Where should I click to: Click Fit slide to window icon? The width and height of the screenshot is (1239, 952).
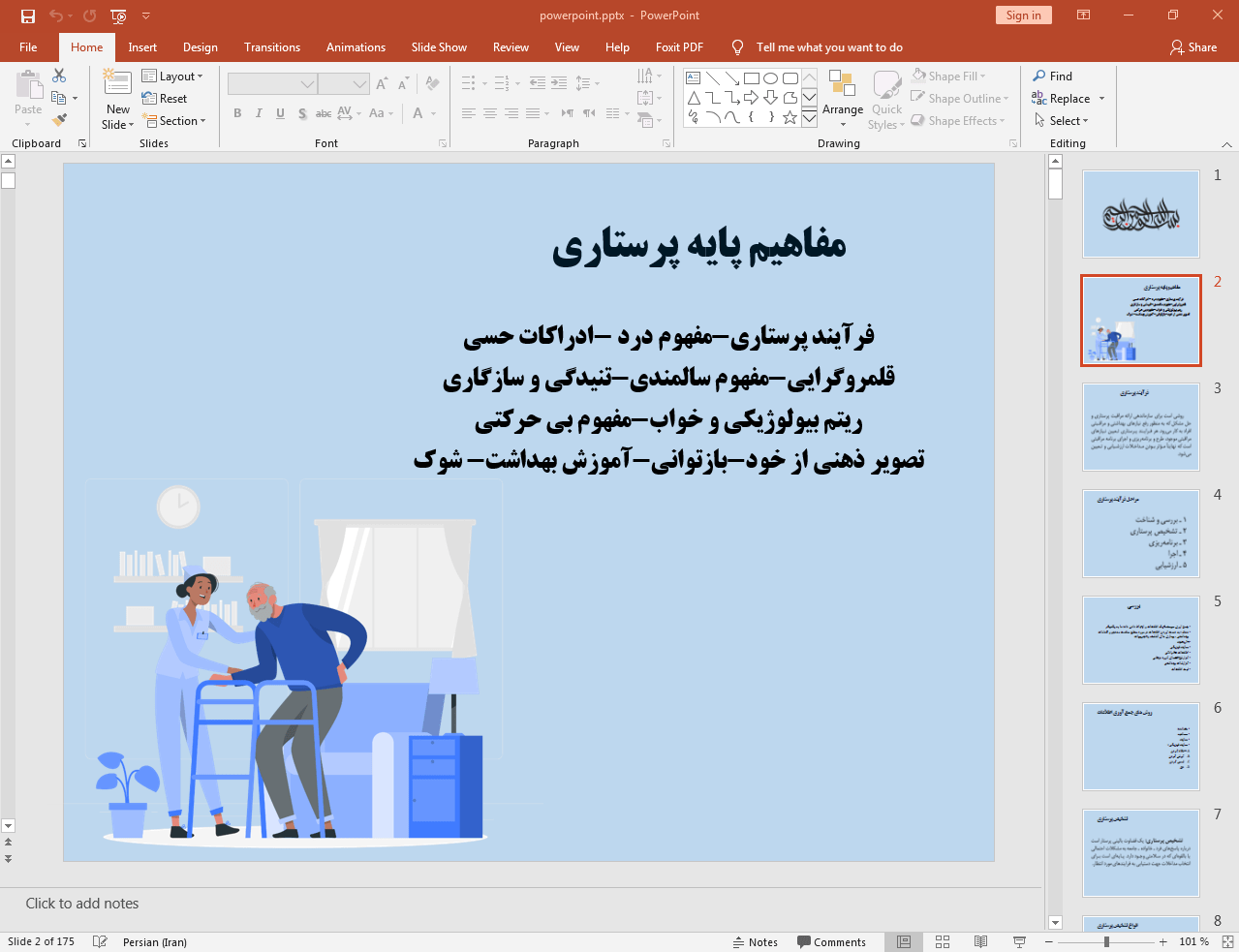[x=1227, y=941]
